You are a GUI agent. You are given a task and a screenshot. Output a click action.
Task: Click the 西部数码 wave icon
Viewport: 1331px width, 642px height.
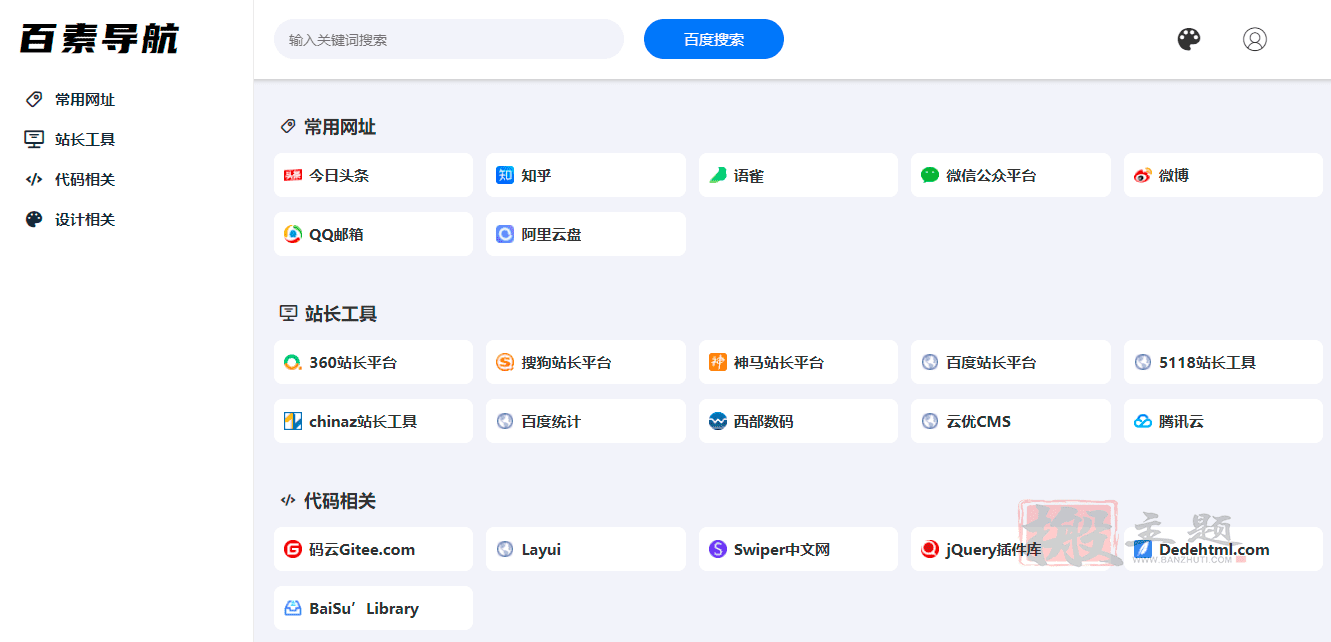718,421
